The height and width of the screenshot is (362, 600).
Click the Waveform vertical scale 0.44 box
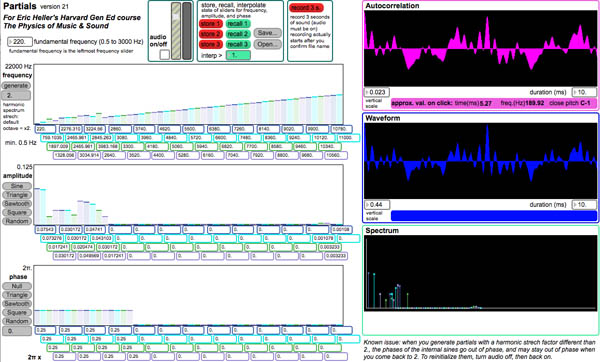tap(377, 205)
